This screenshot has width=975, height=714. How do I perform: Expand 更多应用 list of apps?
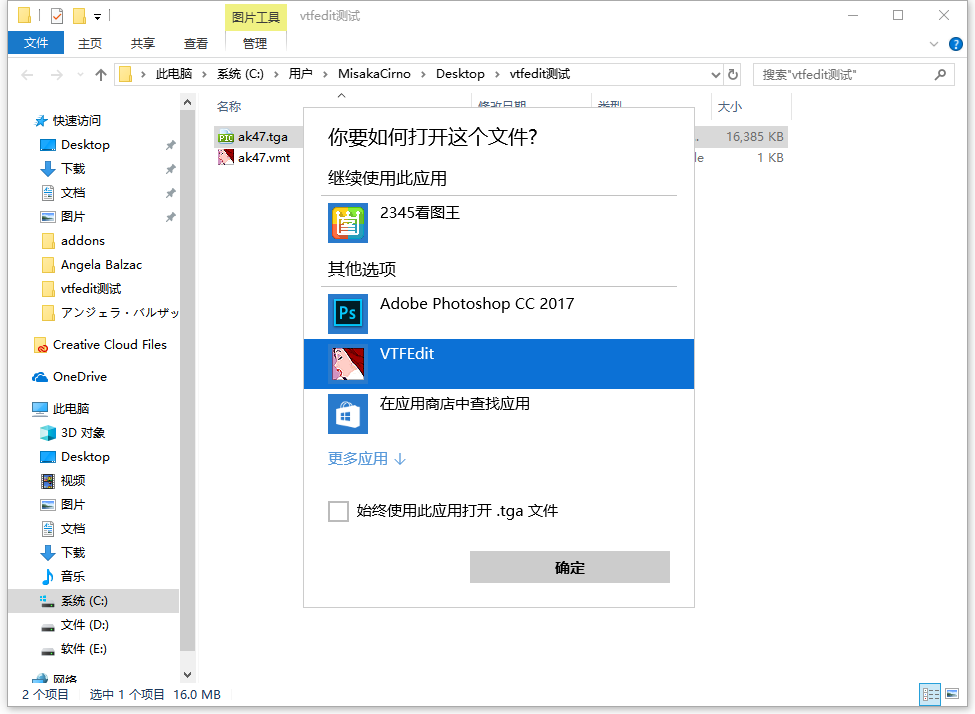(x=366, y=459)
